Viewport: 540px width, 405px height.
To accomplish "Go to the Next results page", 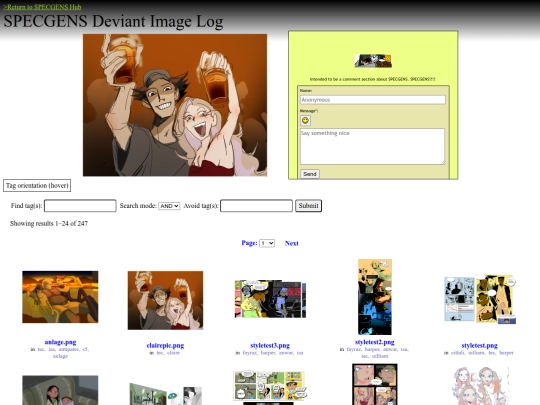I will (291, 243).
